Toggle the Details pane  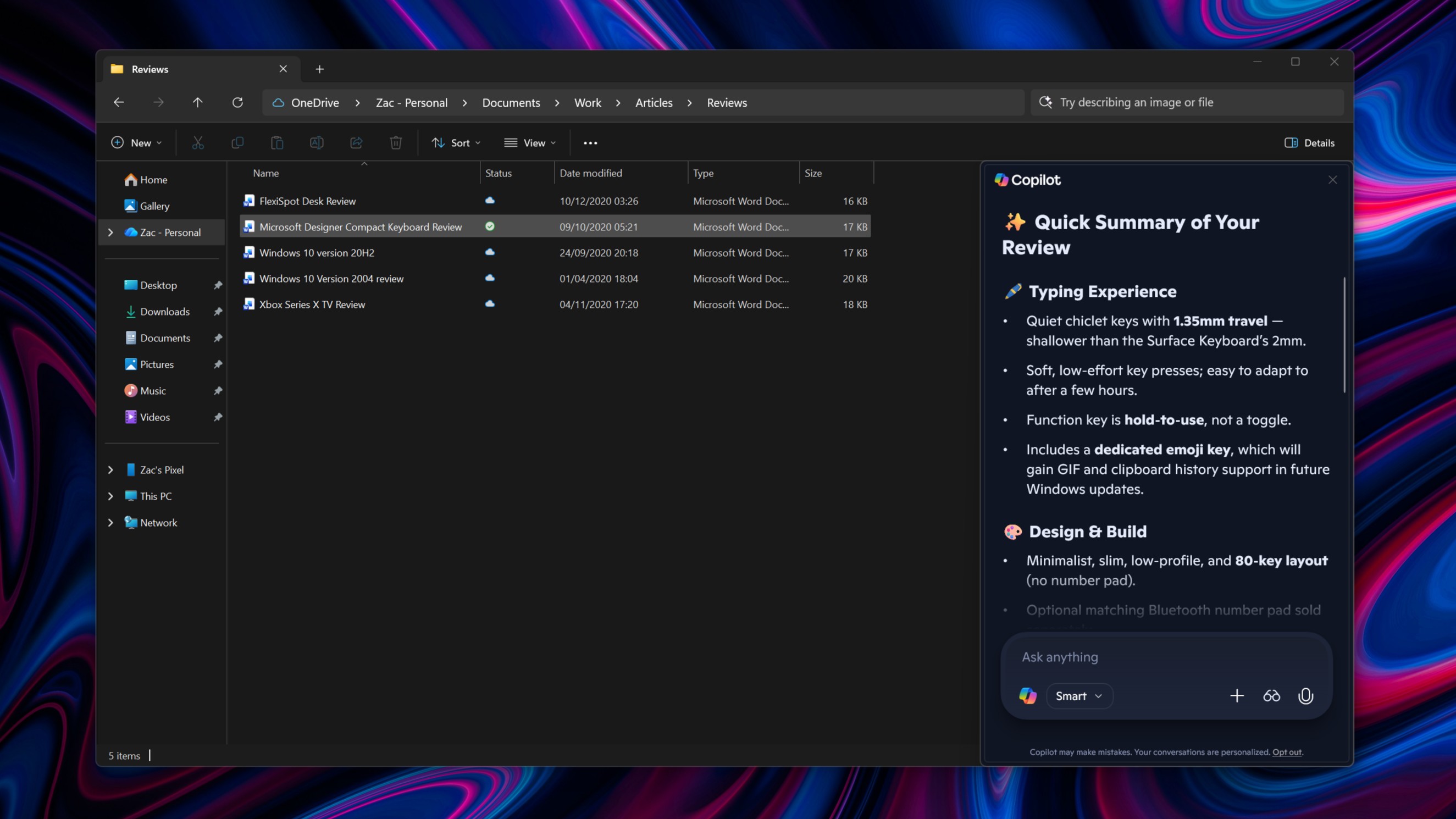(1310, 142)
